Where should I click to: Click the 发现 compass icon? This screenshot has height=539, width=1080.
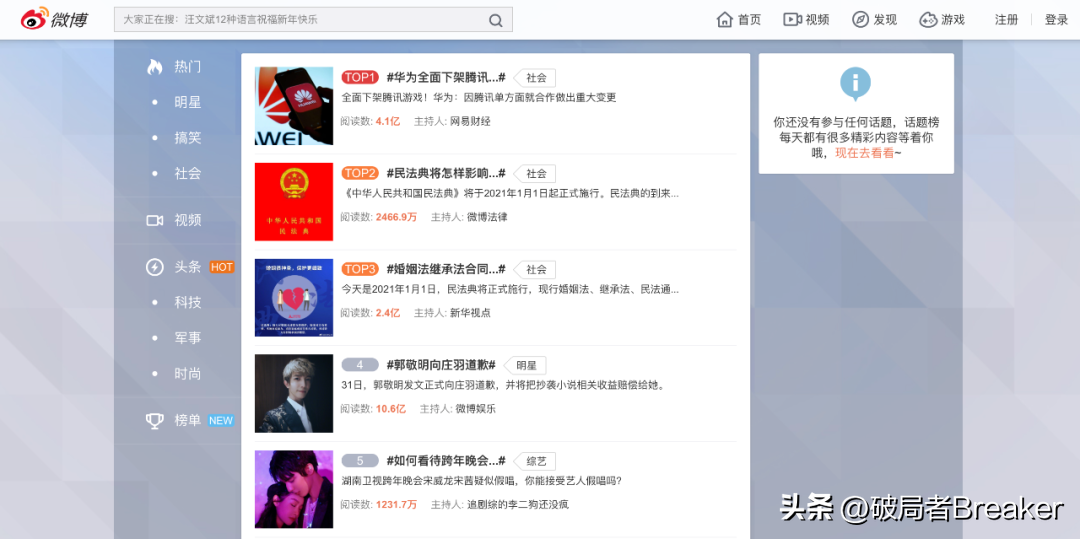click(x=860, y=19)
